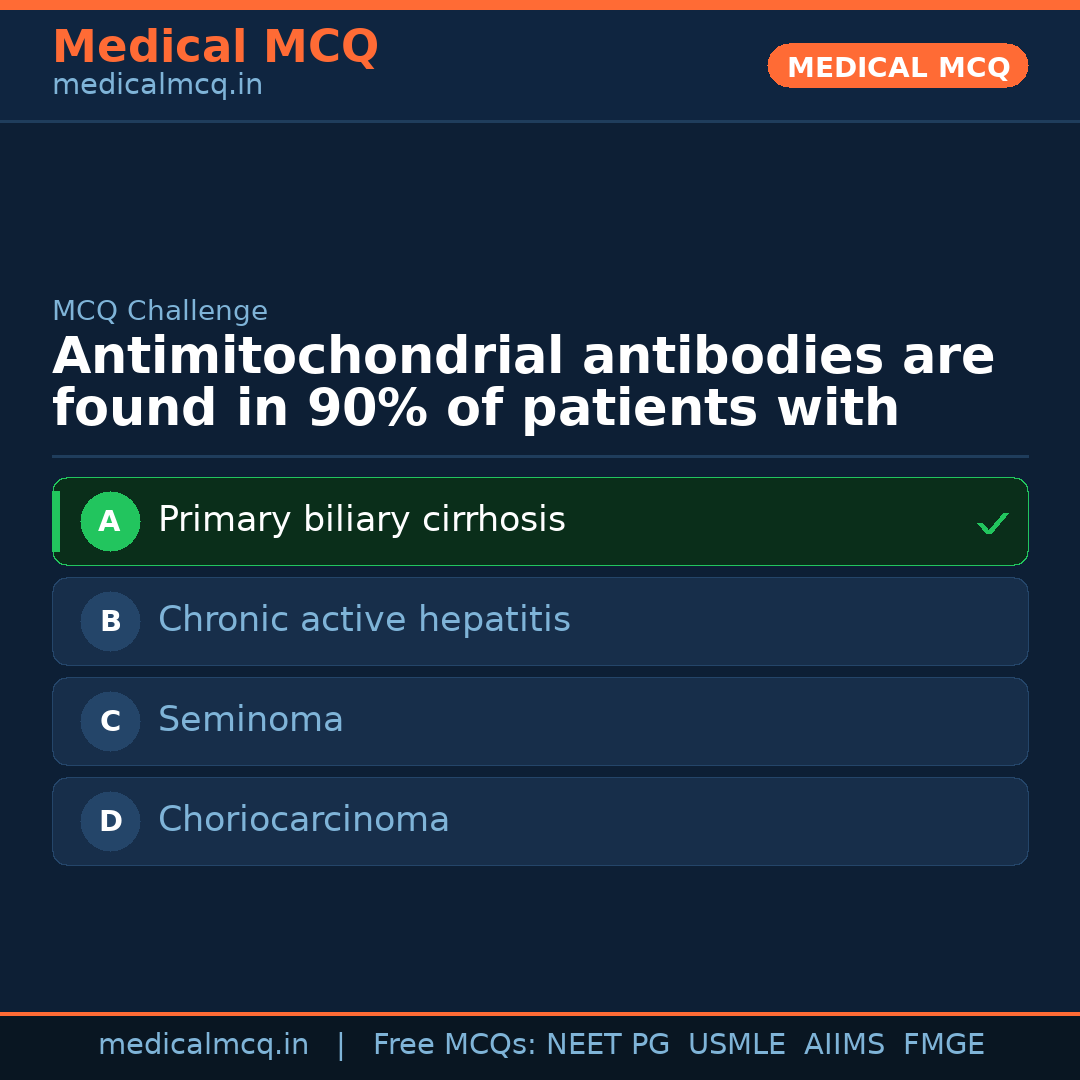Click the MCQ Challenge label
The width and height of the screenshot is (1080, 1080).
[160, 312]
